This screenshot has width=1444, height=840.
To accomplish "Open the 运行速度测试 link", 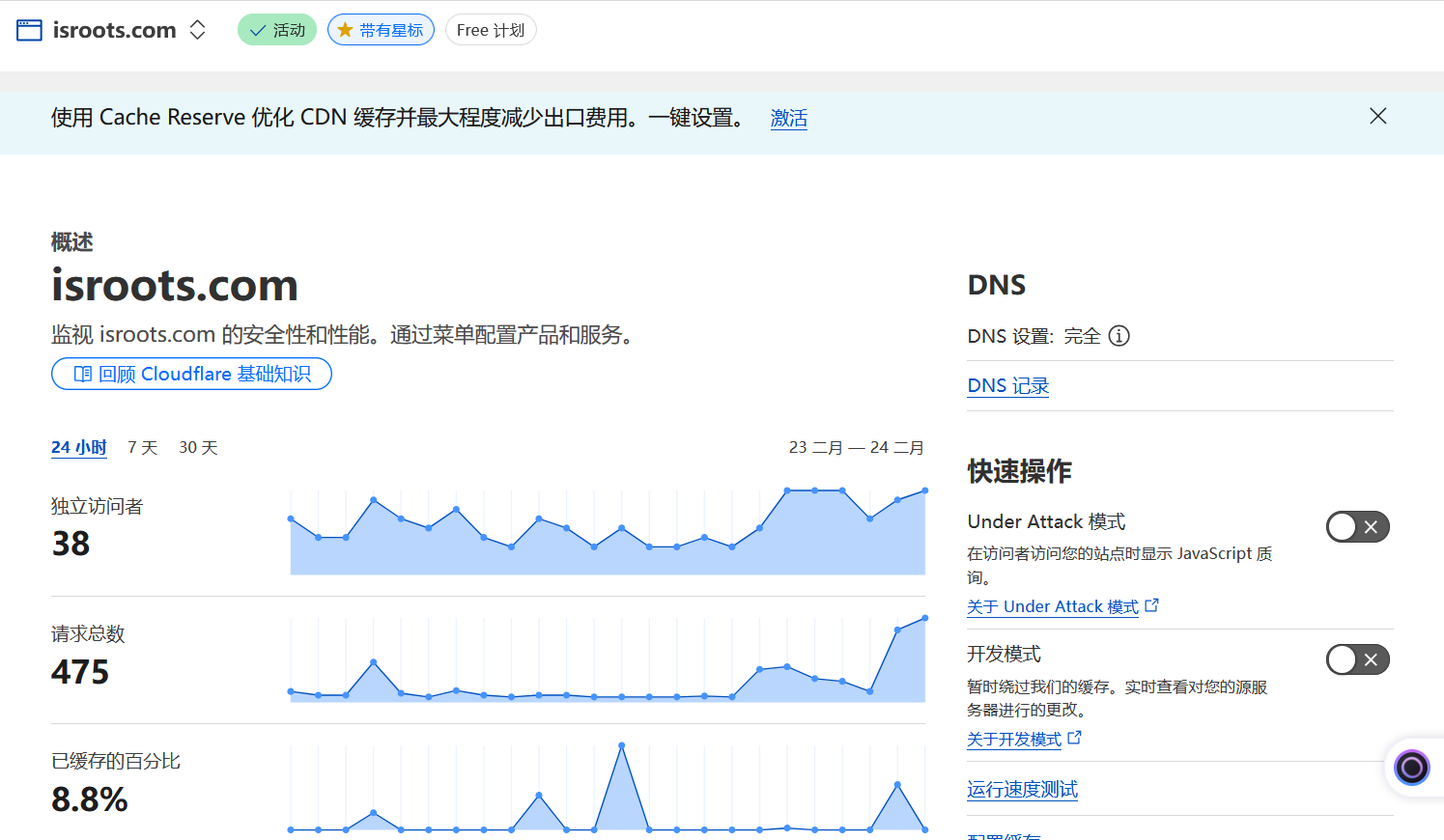I will [x=1022, y=789].
